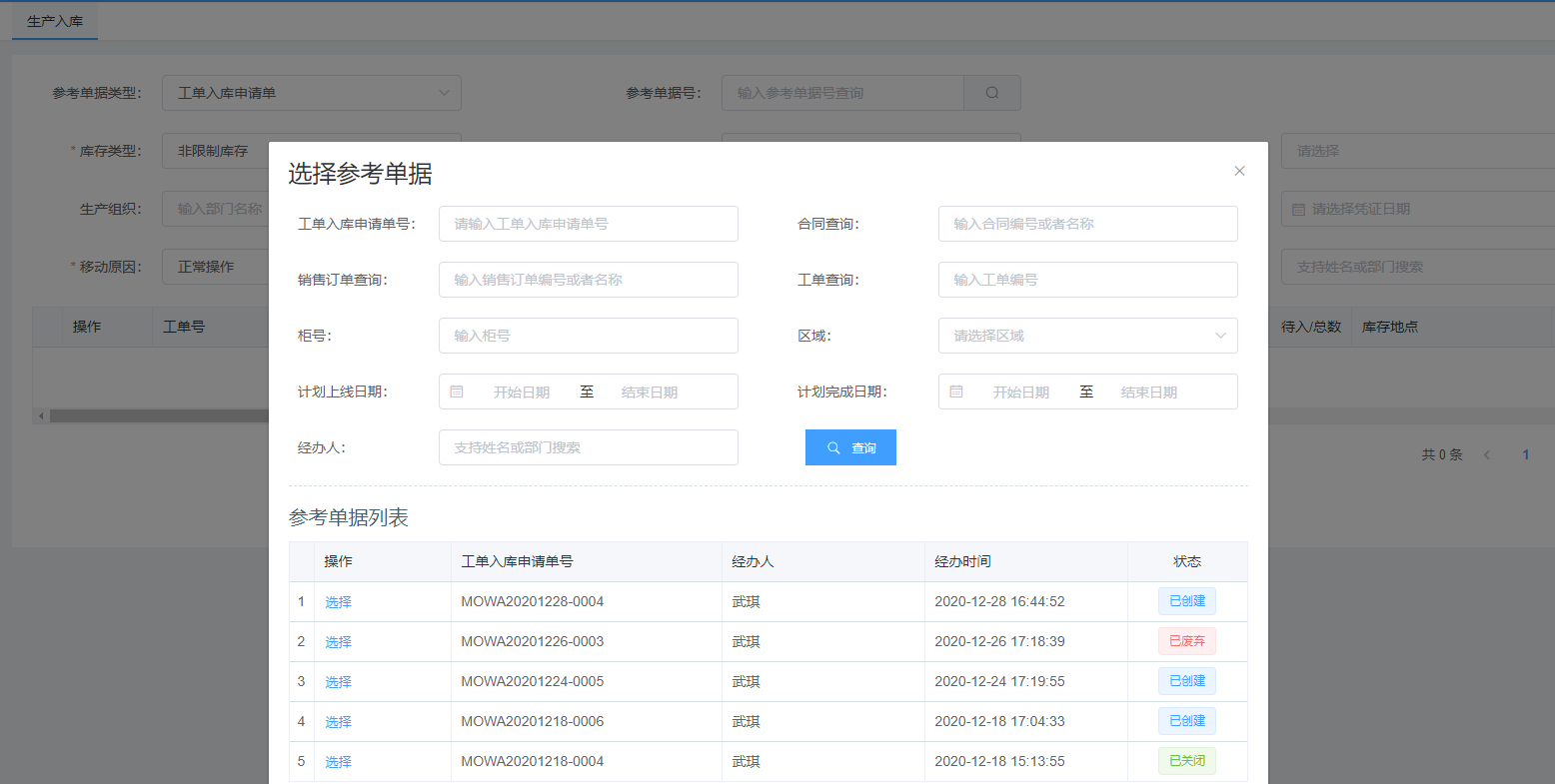Viewport: 1555px width, 784px height.
Task: Click 工单入库申请单号 input field
Action: point(588,224)
